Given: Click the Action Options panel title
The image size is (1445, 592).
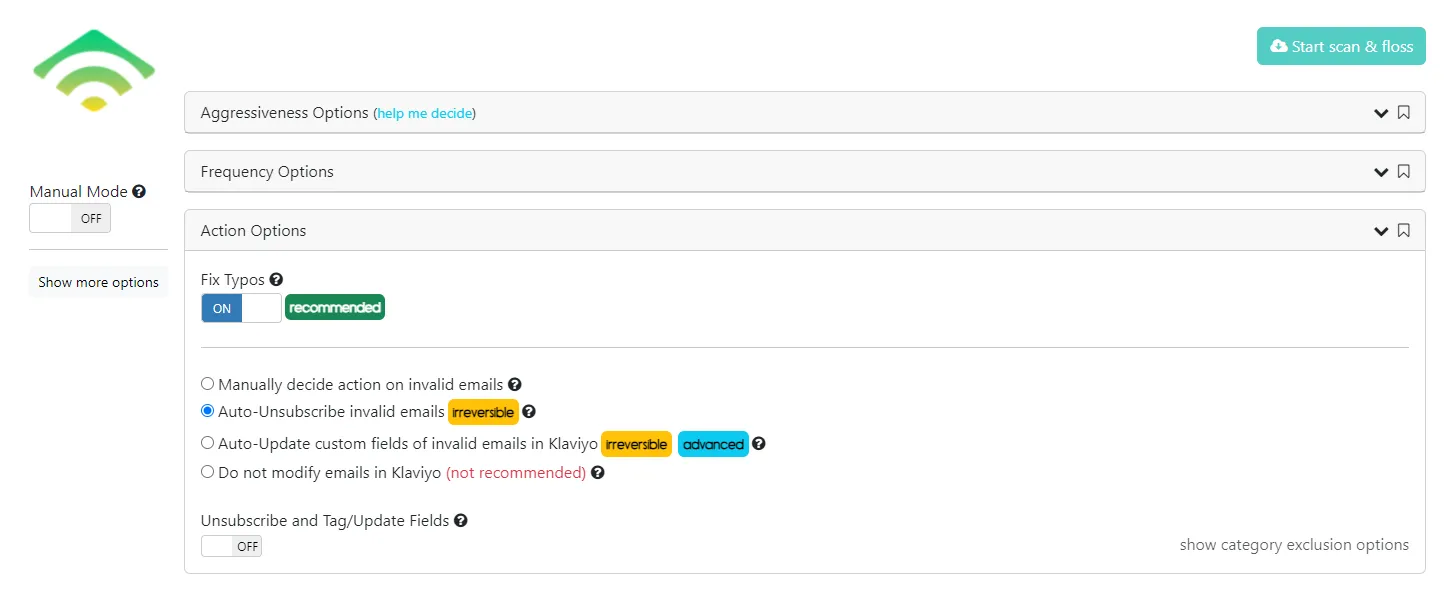Looking at the screenshot, I should (254, 231).
